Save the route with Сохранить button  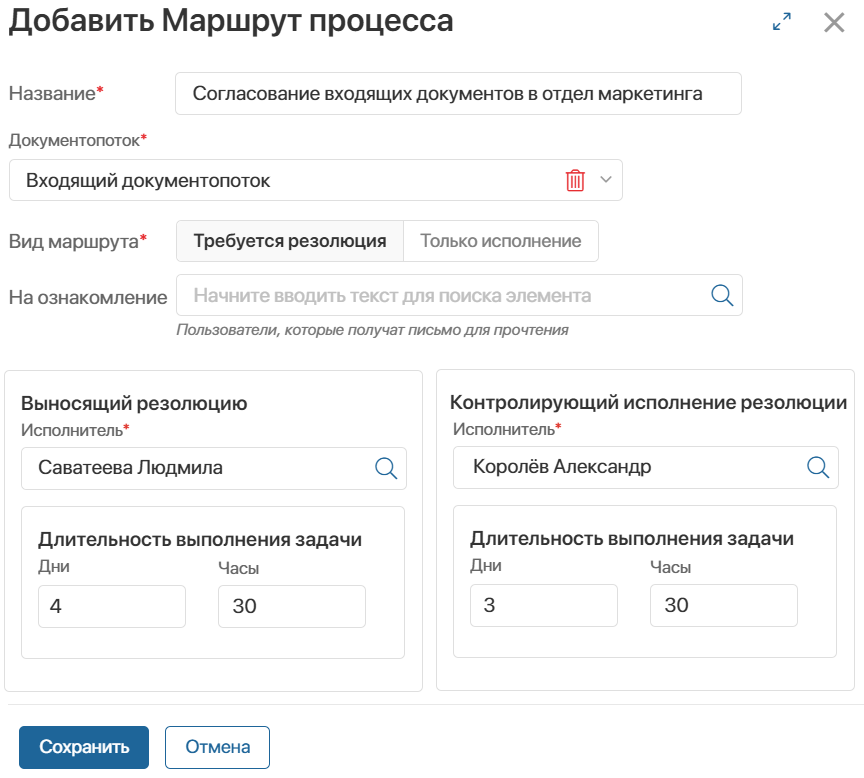click(83, 747)
